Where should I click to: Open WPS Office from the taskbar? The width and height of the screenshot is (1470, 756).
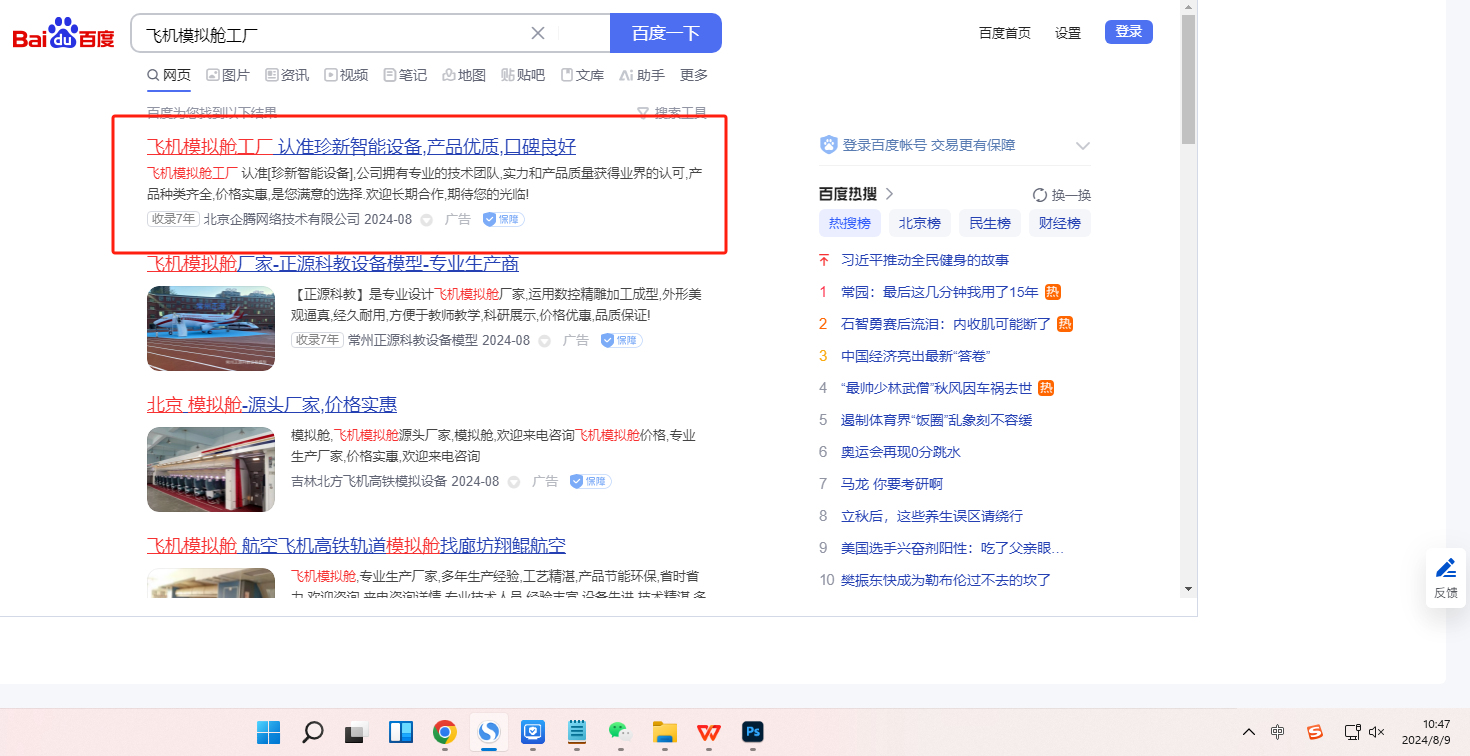[708, 732]
